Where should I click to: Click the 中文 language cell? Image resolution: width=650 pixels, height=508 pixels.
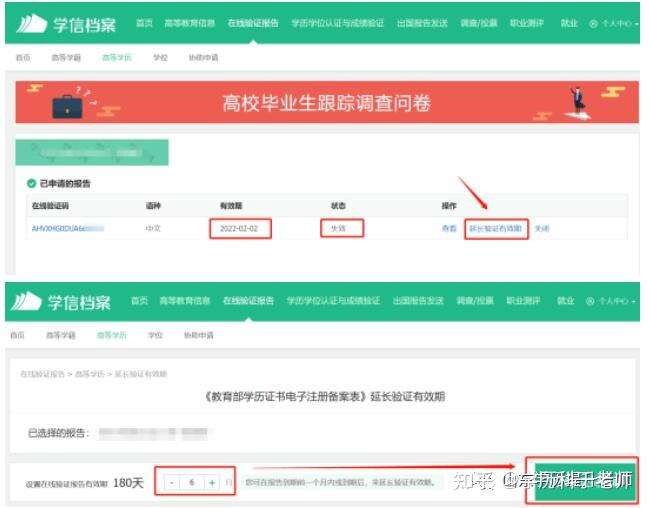click(x=153, y=228)
